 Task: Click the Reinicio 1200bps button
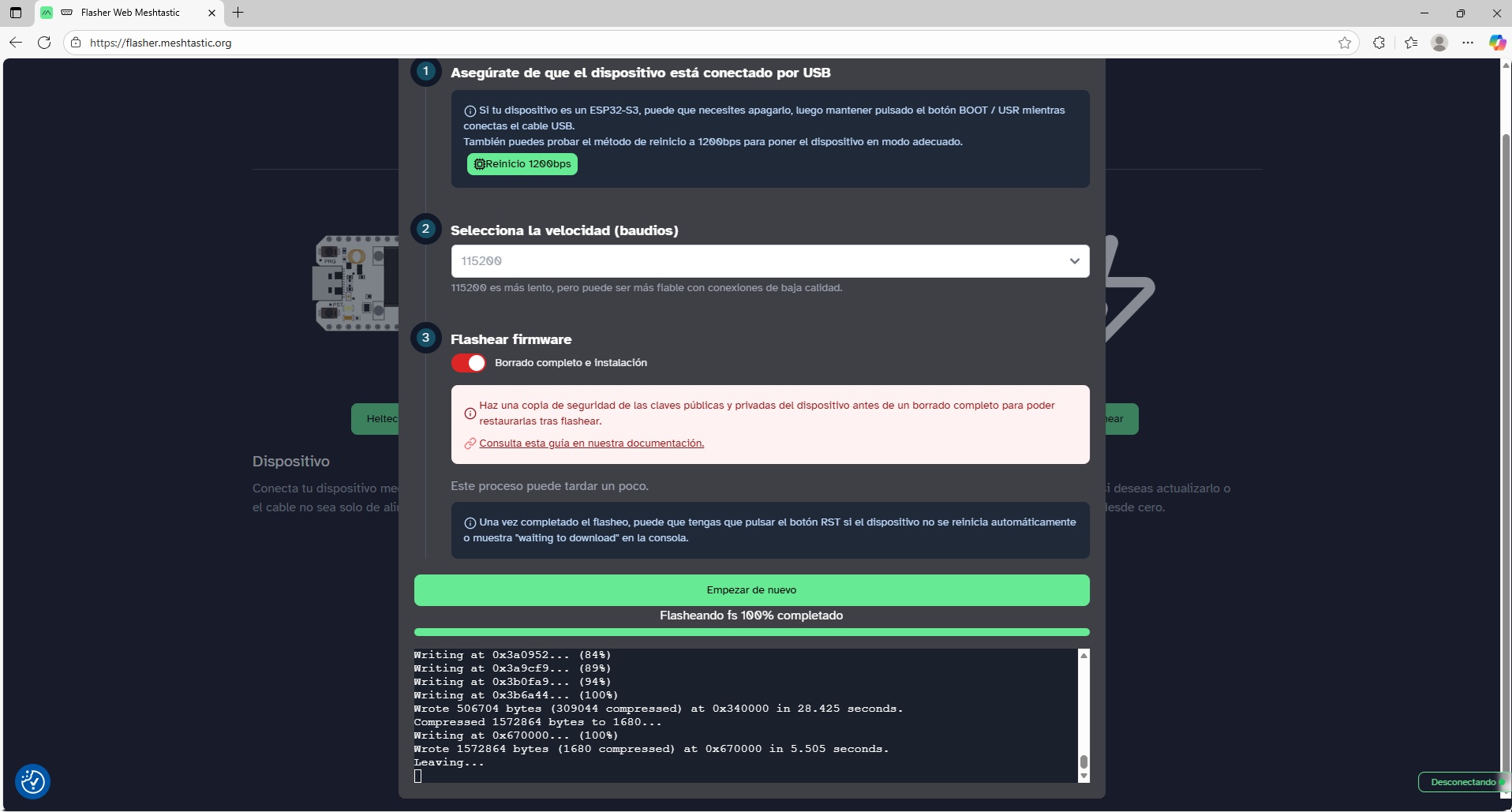tap(522, 164)
